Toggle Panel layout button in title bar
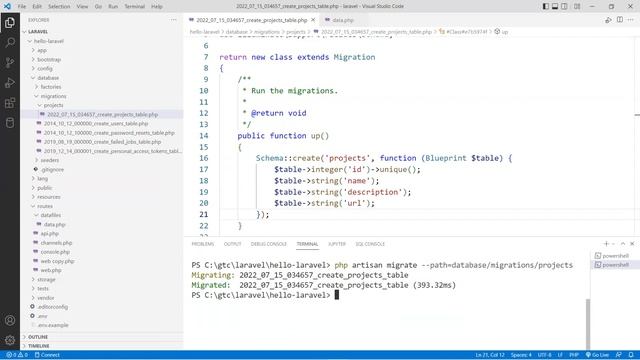Viewport: 640px width, 360px height. (555, 6)
